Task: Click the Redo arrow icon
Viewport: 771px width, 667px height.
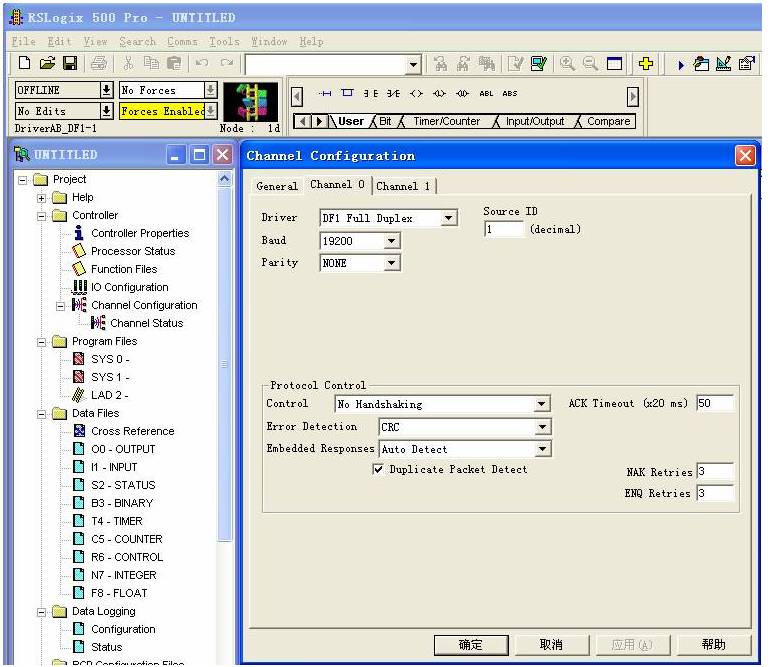Action: [x=226, y=63]
